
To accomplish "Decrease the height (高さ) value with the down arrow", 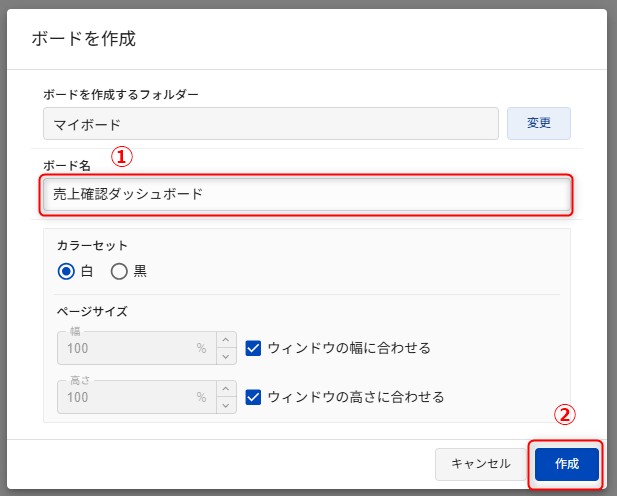I will coord(226,405).
